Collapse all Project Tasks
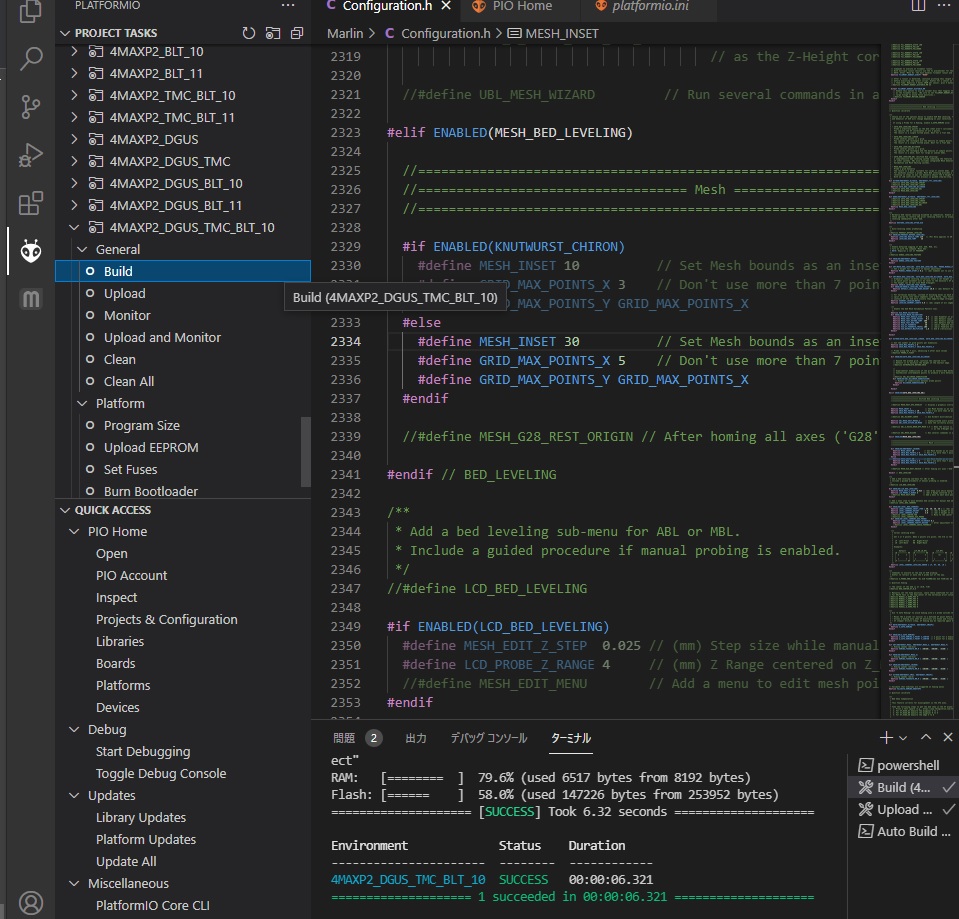The width and height of the screenshot is (959, 919). [x=297, y=33]
